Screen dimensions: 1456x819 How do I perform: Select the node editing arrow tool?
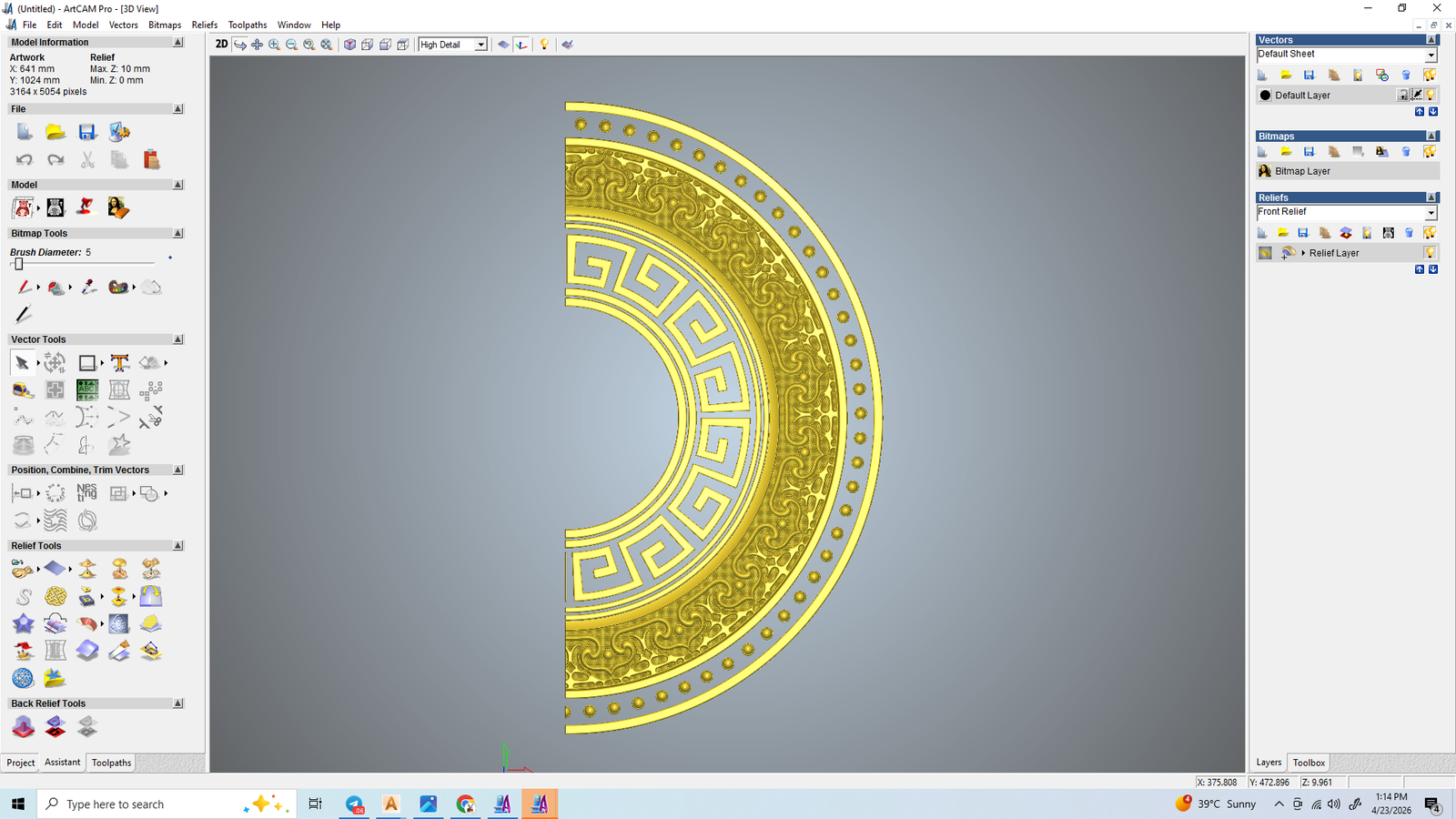tap(23, 363)
